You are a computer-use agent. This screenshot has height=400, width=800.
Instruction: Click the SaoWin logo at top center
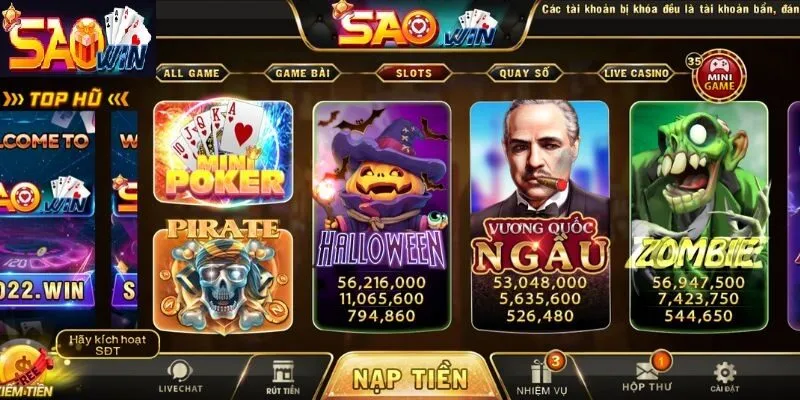pyautogui.click(x=414, y=26)
